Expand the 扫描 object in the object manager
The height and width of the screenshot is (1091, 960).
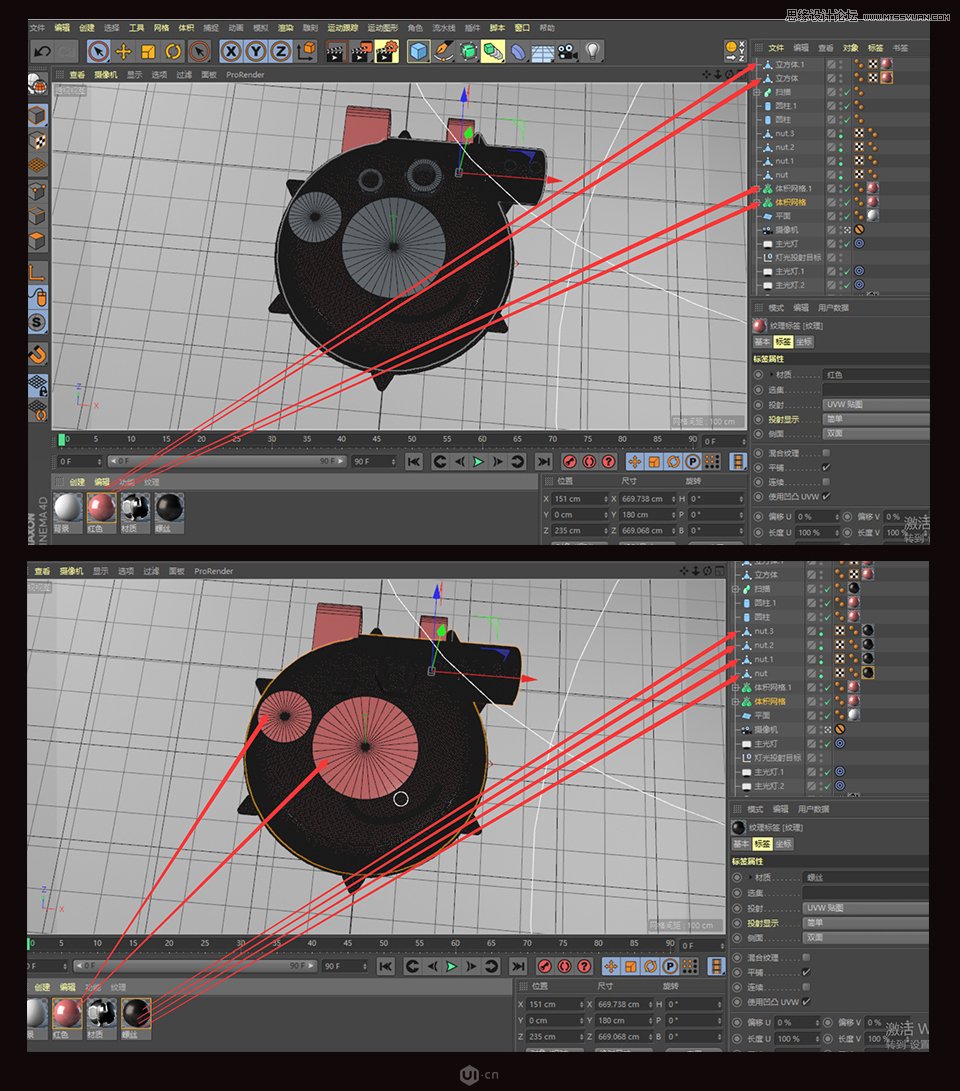click(756, 92)
